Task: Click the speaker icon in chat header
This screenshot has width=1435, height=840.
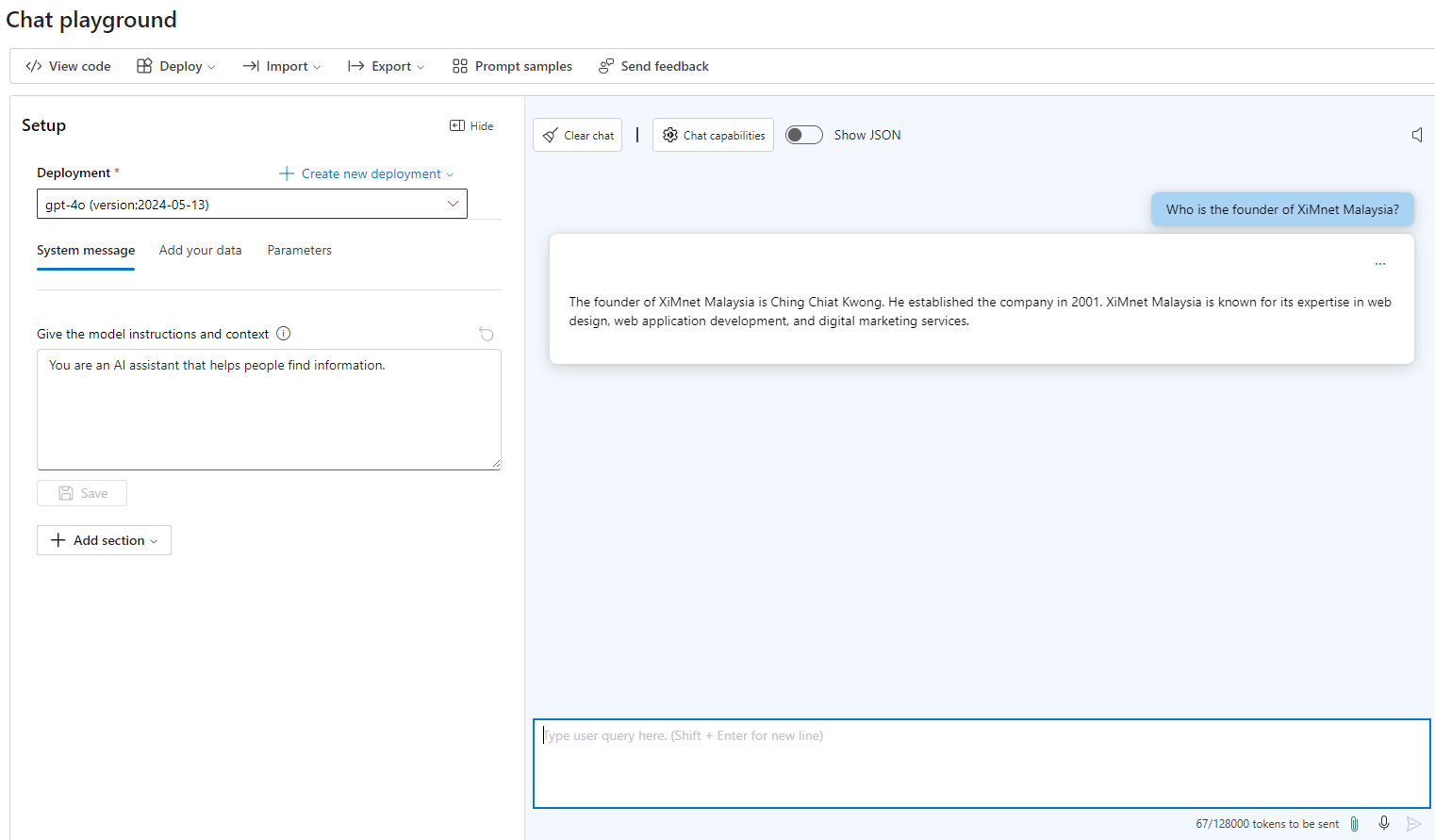Action: (1417, 135)
